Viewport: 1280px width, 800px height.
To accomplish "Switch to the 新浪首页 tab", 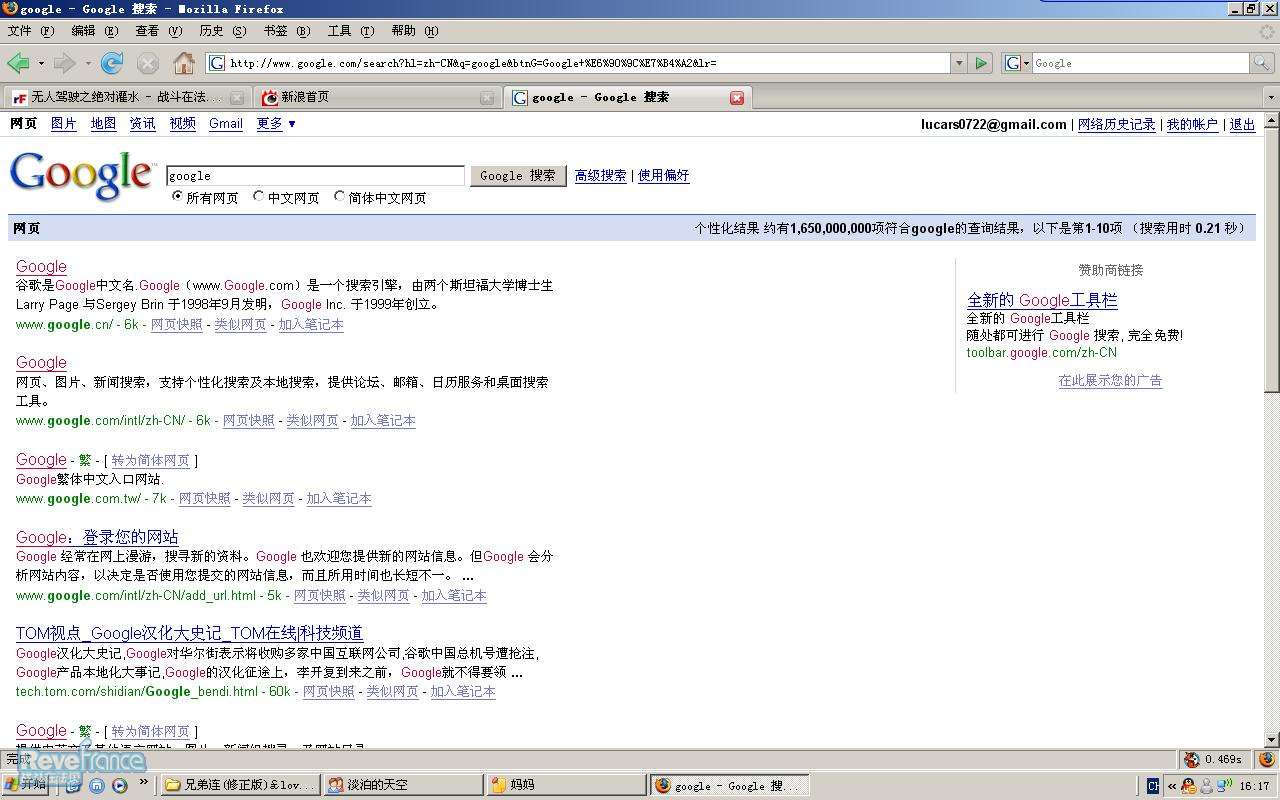I will point(377,97).
